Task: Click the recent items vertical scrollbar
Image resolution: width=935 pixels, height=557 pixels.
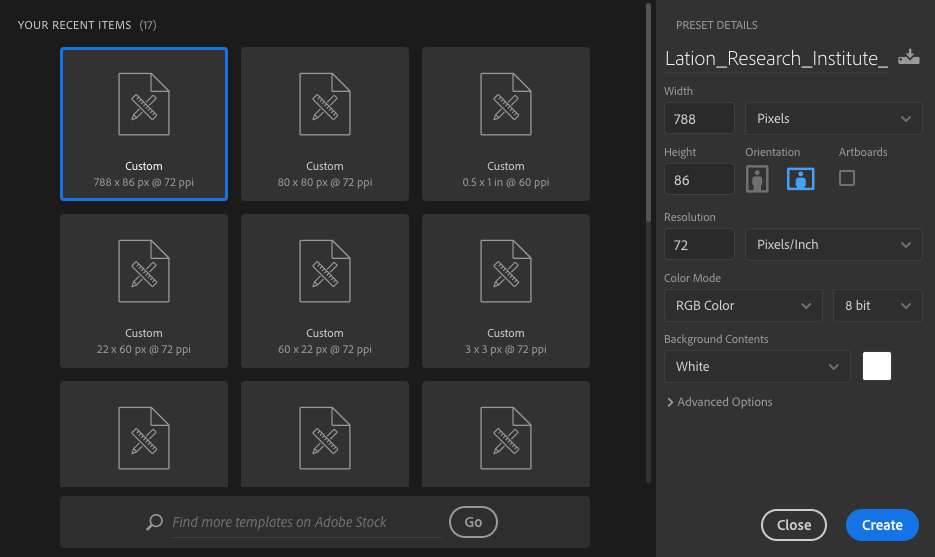Action: [648, 113]
